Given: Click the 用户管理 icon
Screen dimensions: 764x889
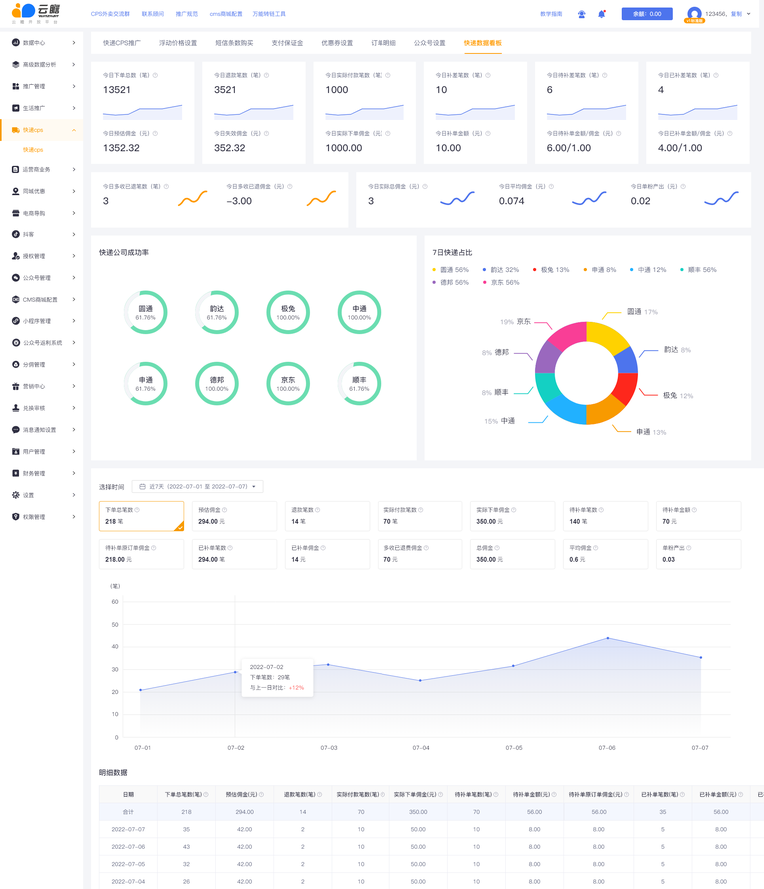Looking at the screenshot, I should pyautogui.click(x=16, y=451).
